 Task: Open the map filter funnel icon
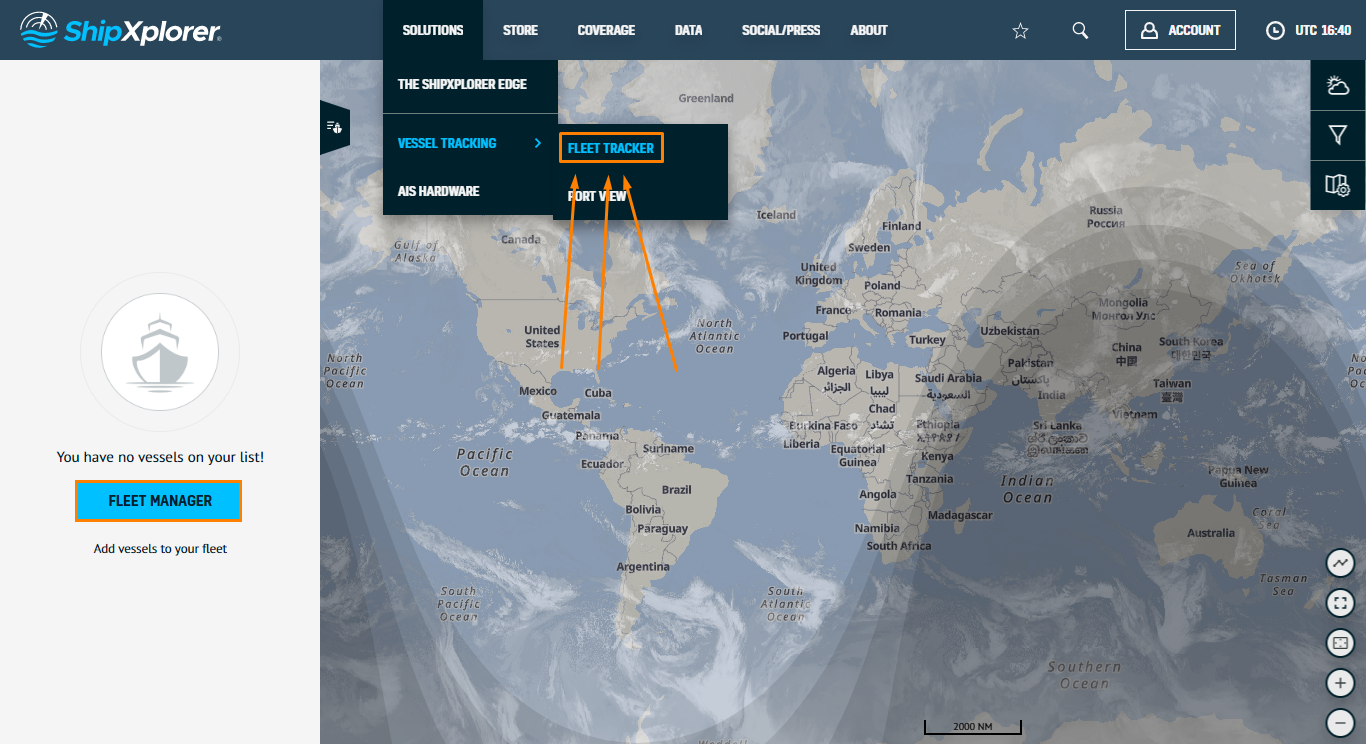(1338, 135)
